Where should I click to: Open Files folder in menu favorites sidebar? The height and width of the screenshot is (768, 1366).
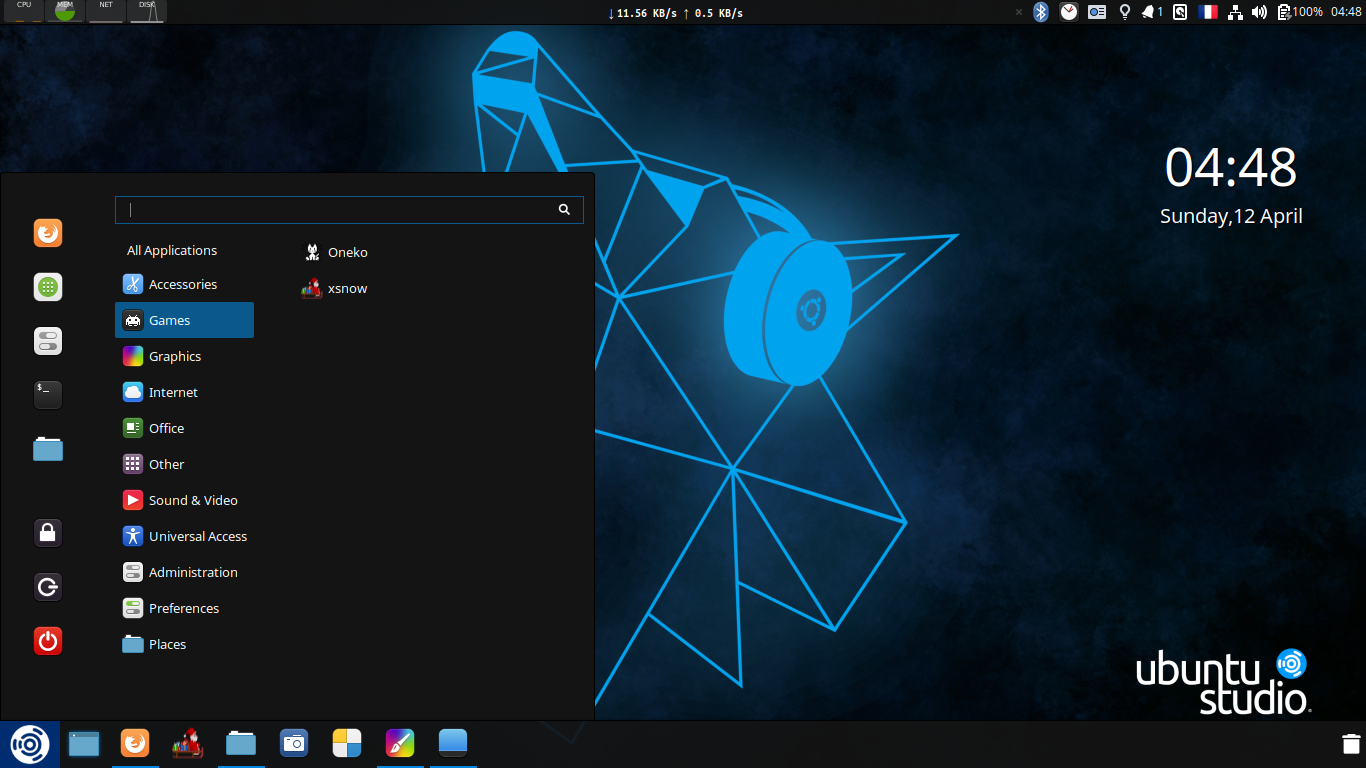tap(48, 449)
